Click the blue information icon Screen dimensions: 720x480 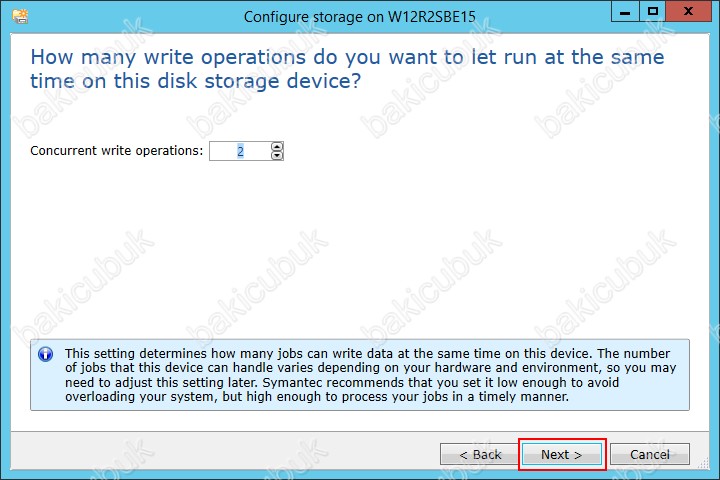point(45,354)
